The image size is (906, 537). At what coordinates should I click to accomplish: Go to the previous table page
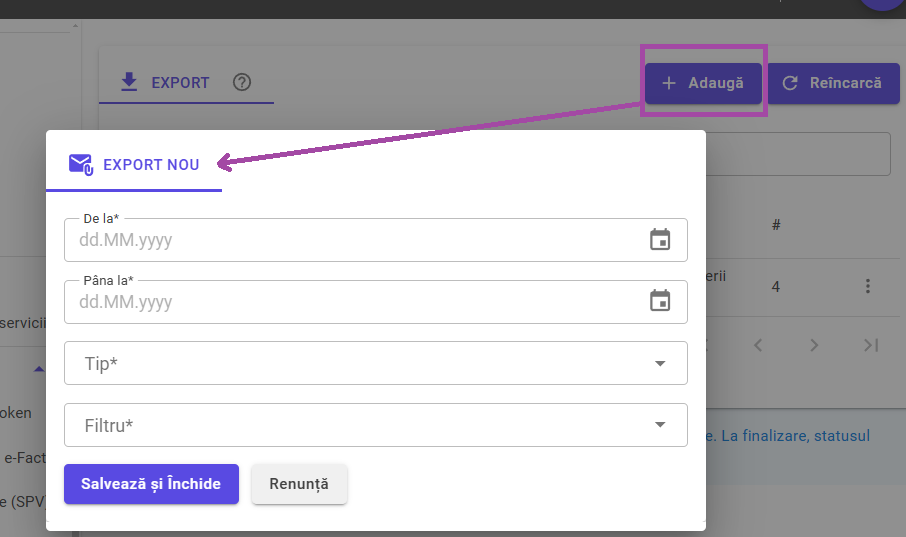click(758, 345)
